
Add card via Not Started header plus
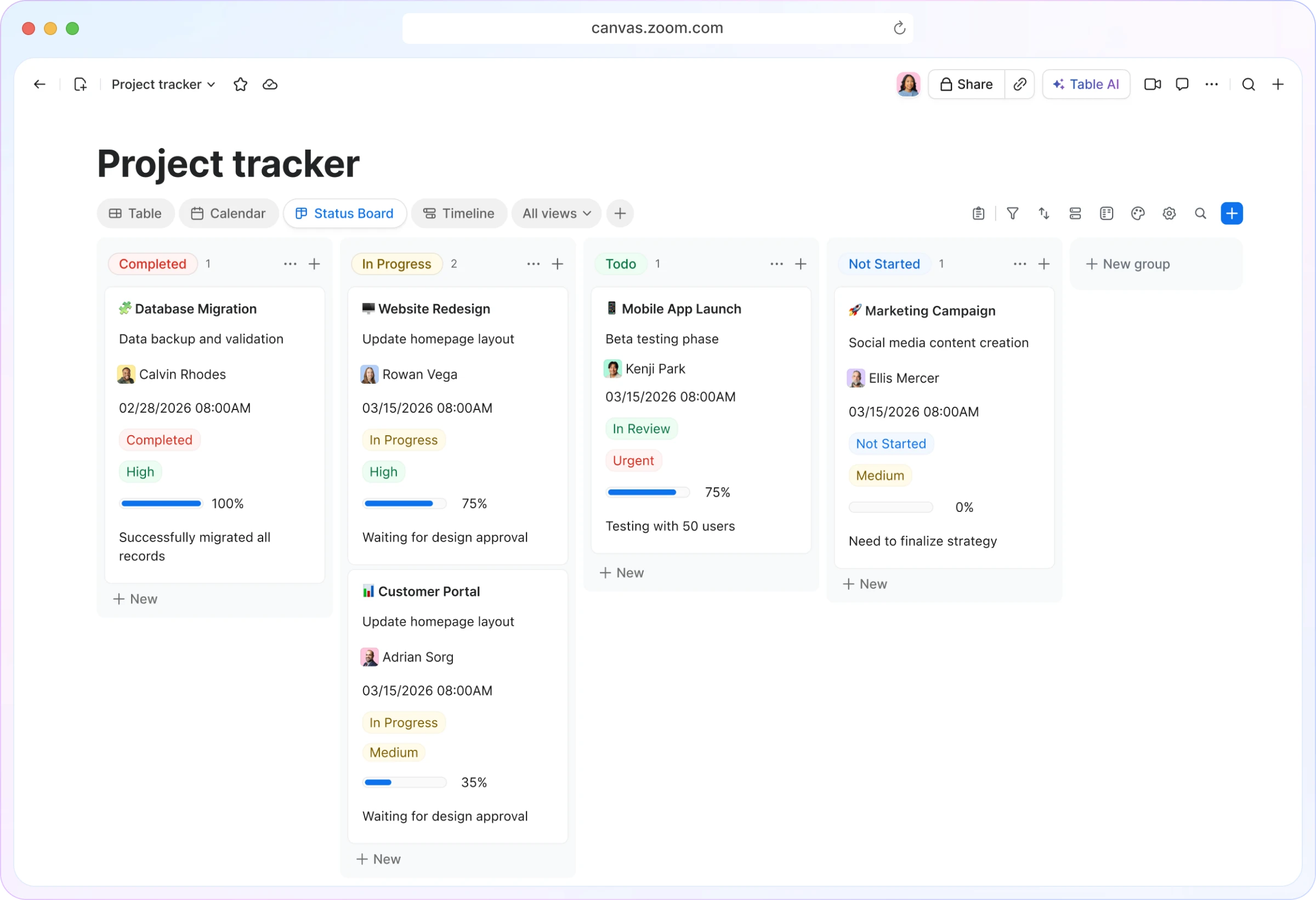(1044, 264)
